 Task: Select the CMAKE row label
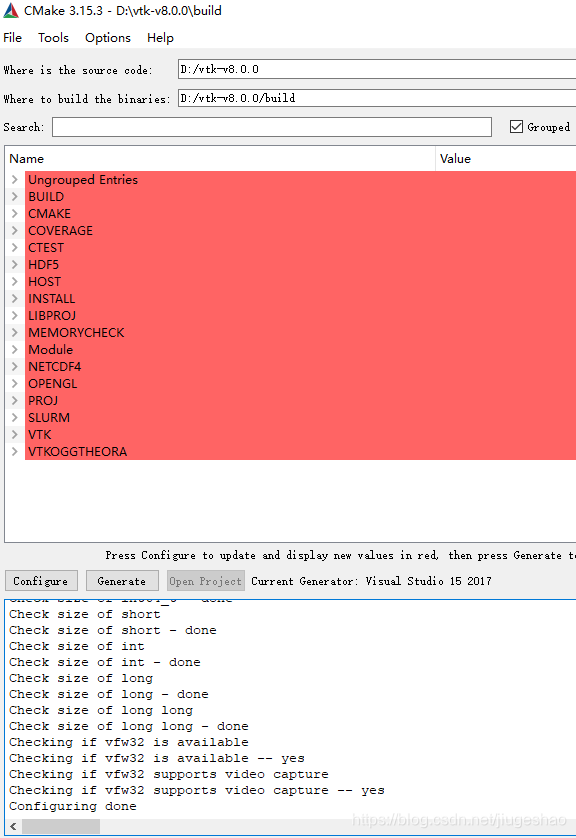point(49,214)
